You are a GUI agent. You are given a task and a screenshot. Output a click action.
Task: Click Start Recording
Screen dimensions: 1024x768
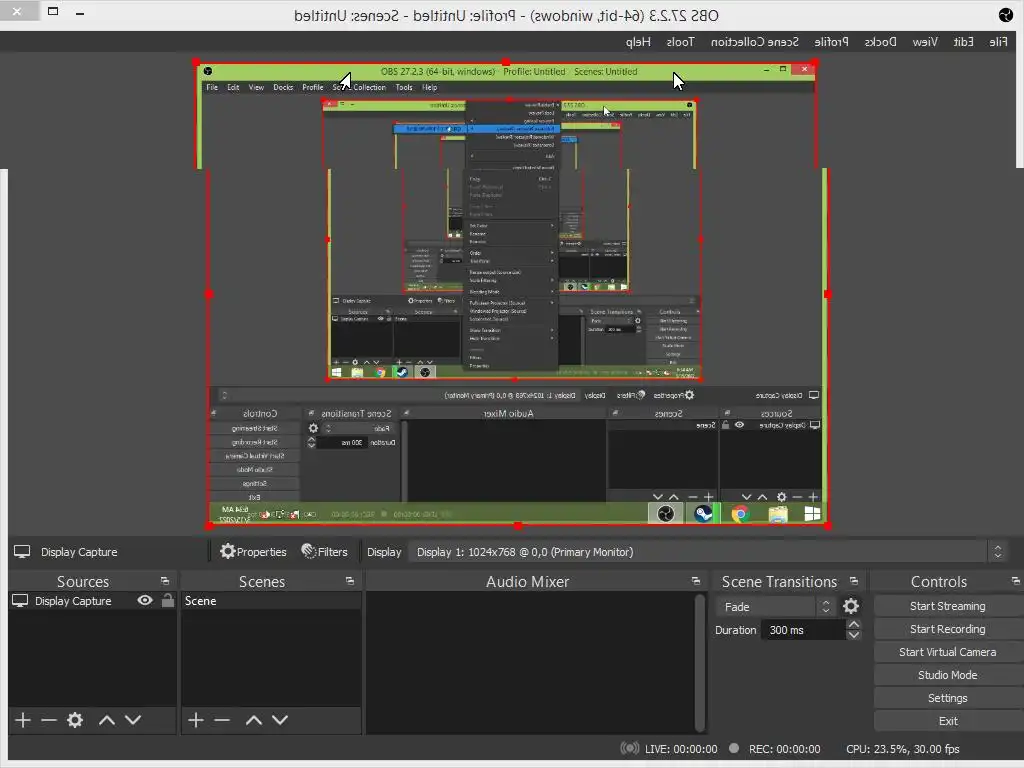tap(948, 629)
